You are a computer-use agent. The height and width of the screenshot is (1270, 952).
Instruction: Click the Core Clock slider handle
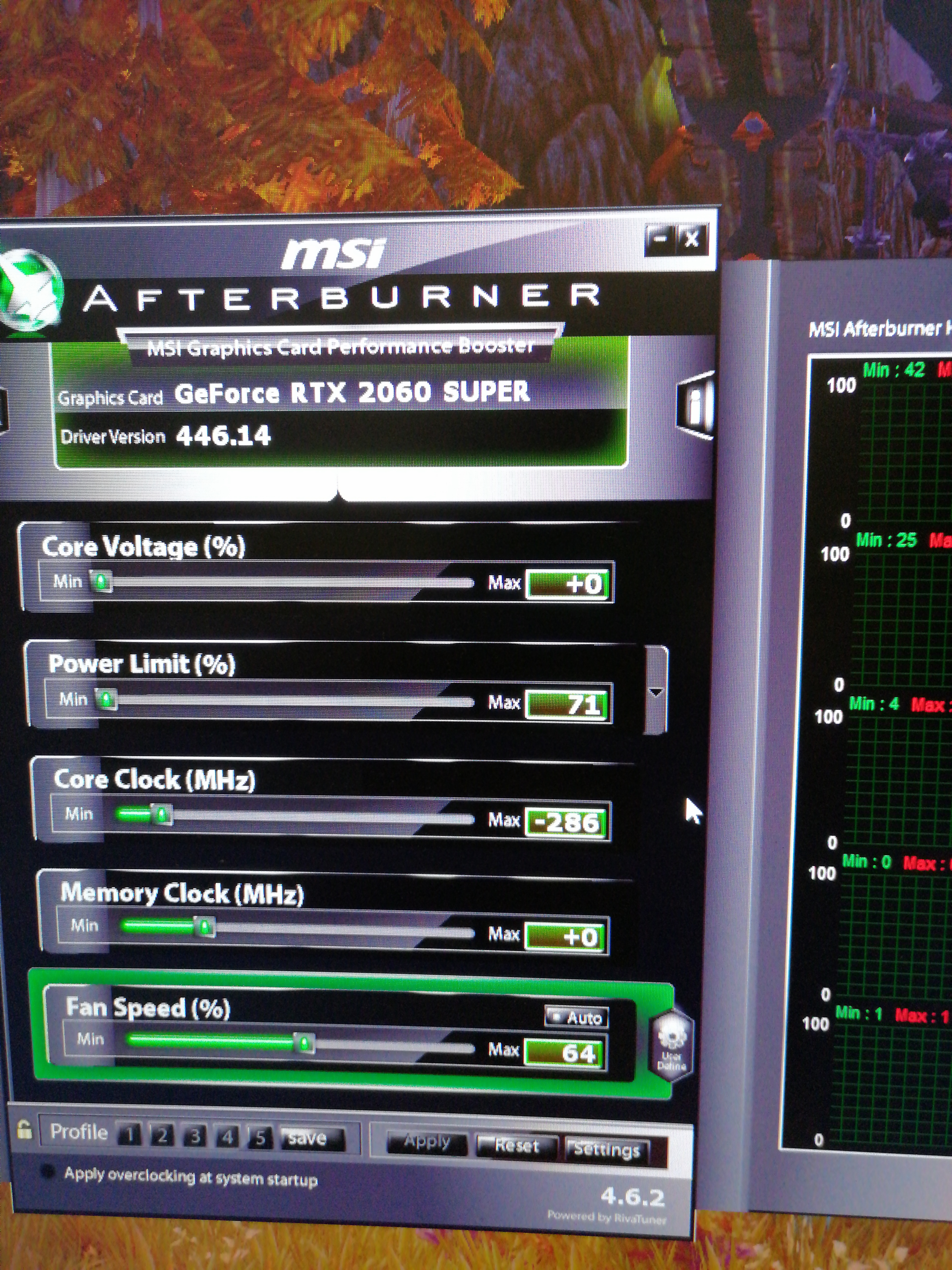click(162, 814)
